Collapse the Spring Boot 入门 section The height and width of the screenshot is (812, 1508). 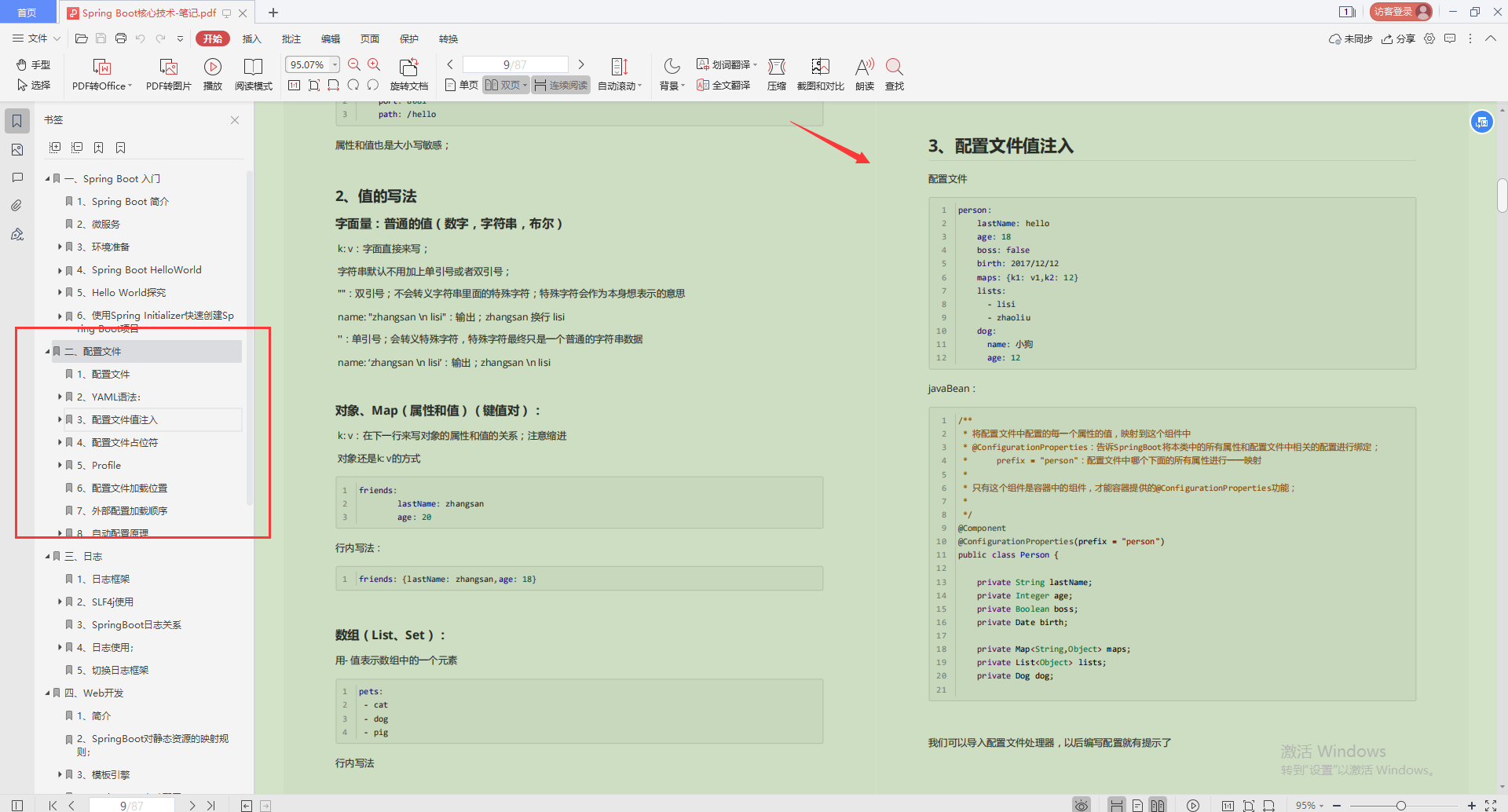coord(48,179)
